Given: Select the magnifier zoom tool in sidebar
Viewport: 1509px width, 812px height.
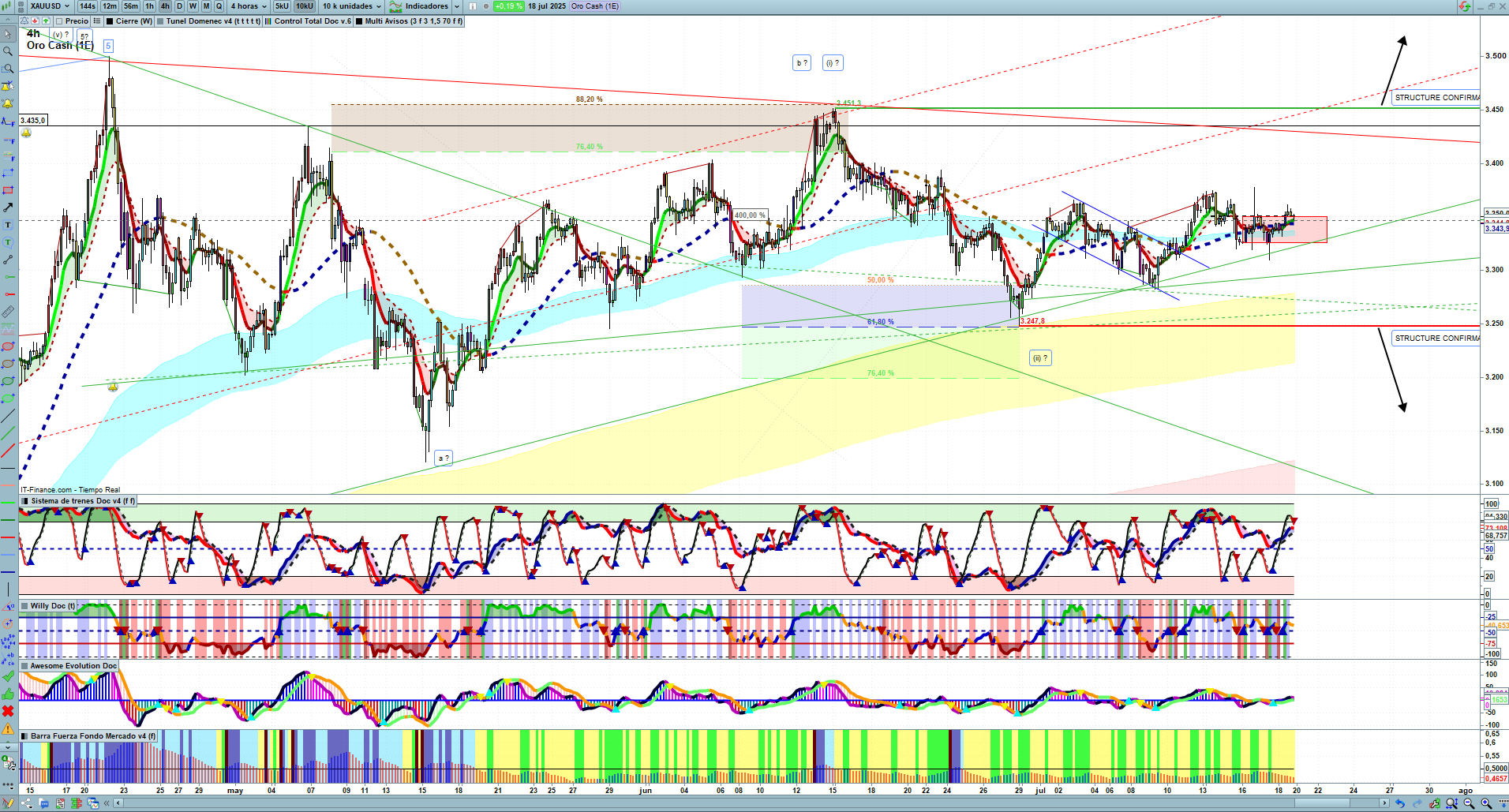Looking at the screenshot, I should (x=8, y=51).
